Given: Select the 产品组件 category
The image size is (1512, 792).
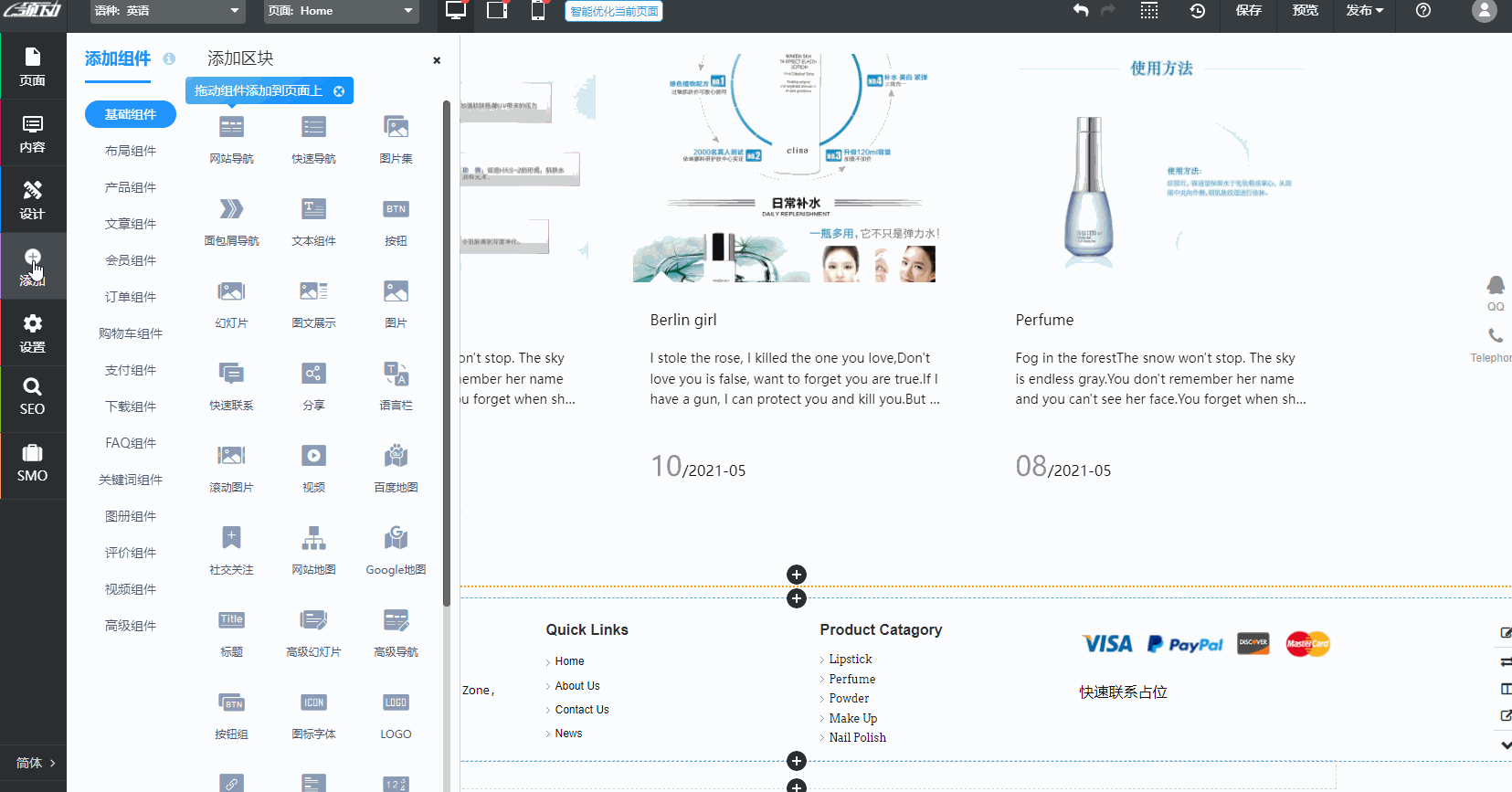Looking at the screenshot, I should 131,187.
